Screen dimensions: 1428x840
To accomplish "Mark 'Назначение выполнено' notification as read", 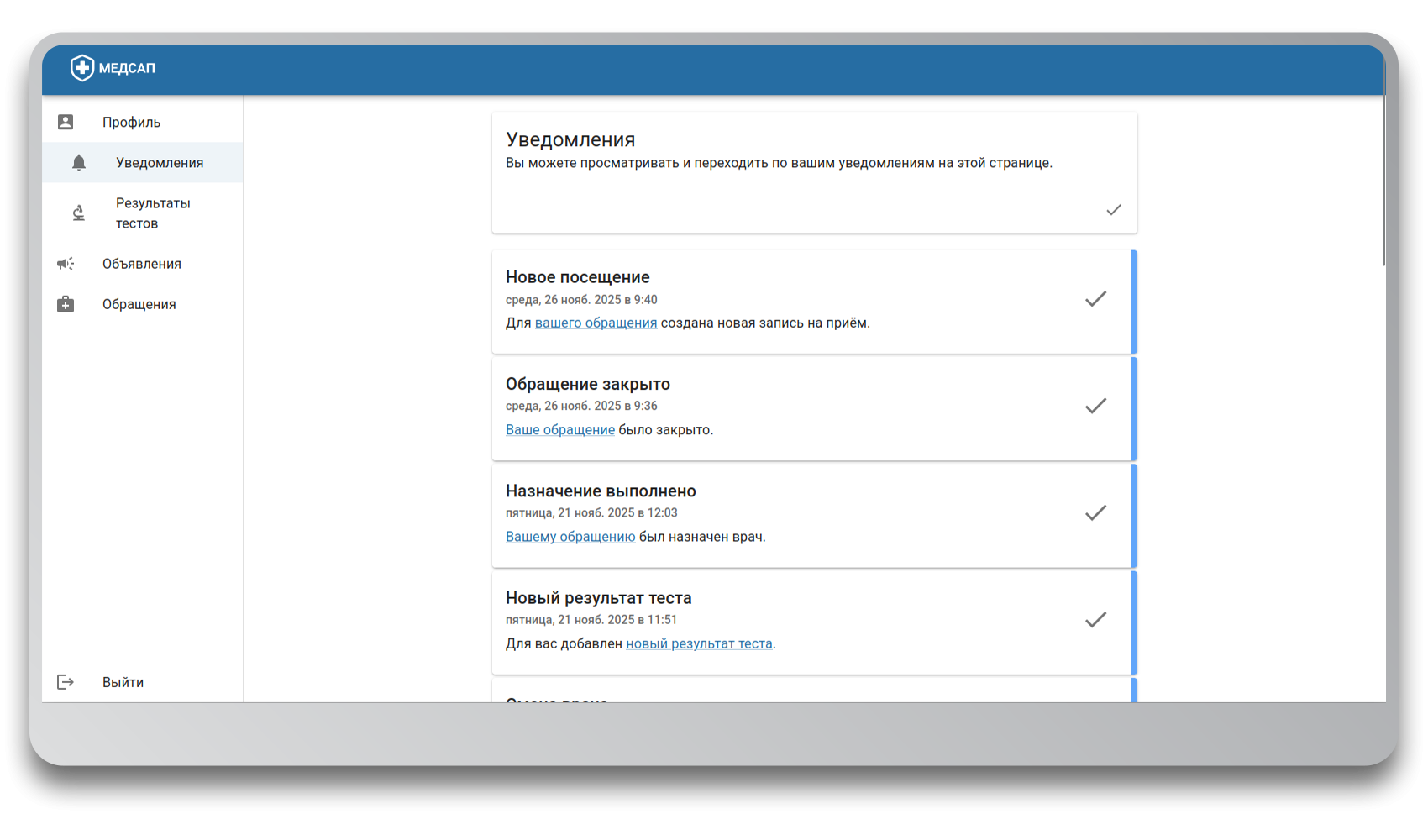I will (1095, 513).
